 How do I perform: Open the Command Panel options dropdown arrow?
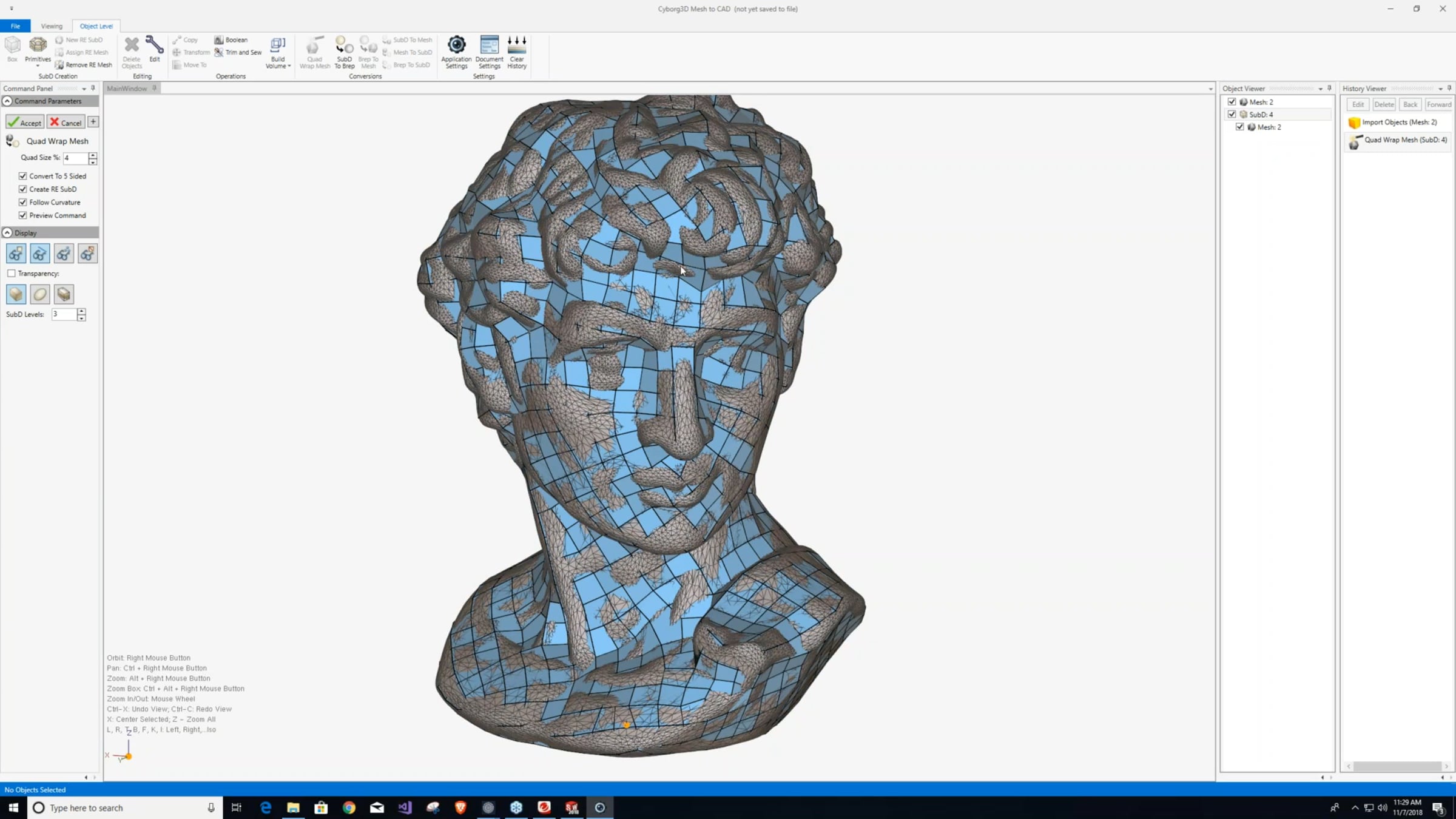pos(84,89)
